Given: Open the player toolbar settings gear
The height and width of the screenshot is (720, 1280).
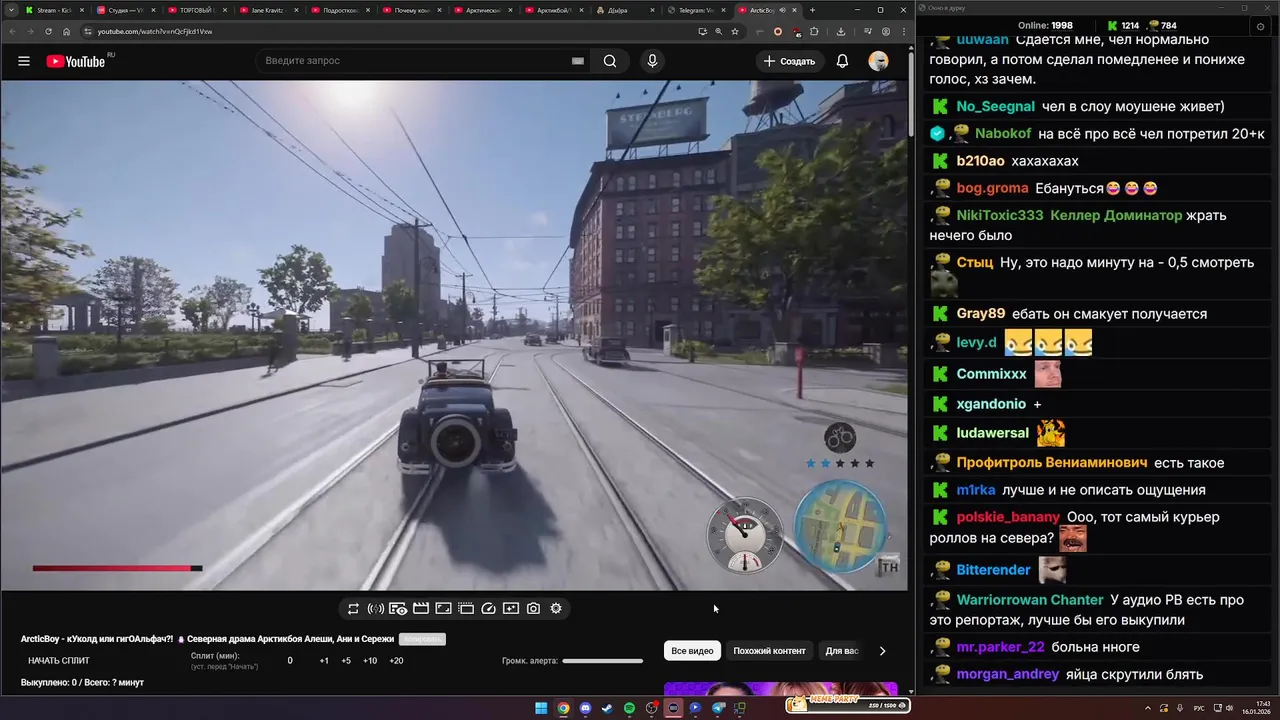Looking at the screenshot, I should 556,608.
